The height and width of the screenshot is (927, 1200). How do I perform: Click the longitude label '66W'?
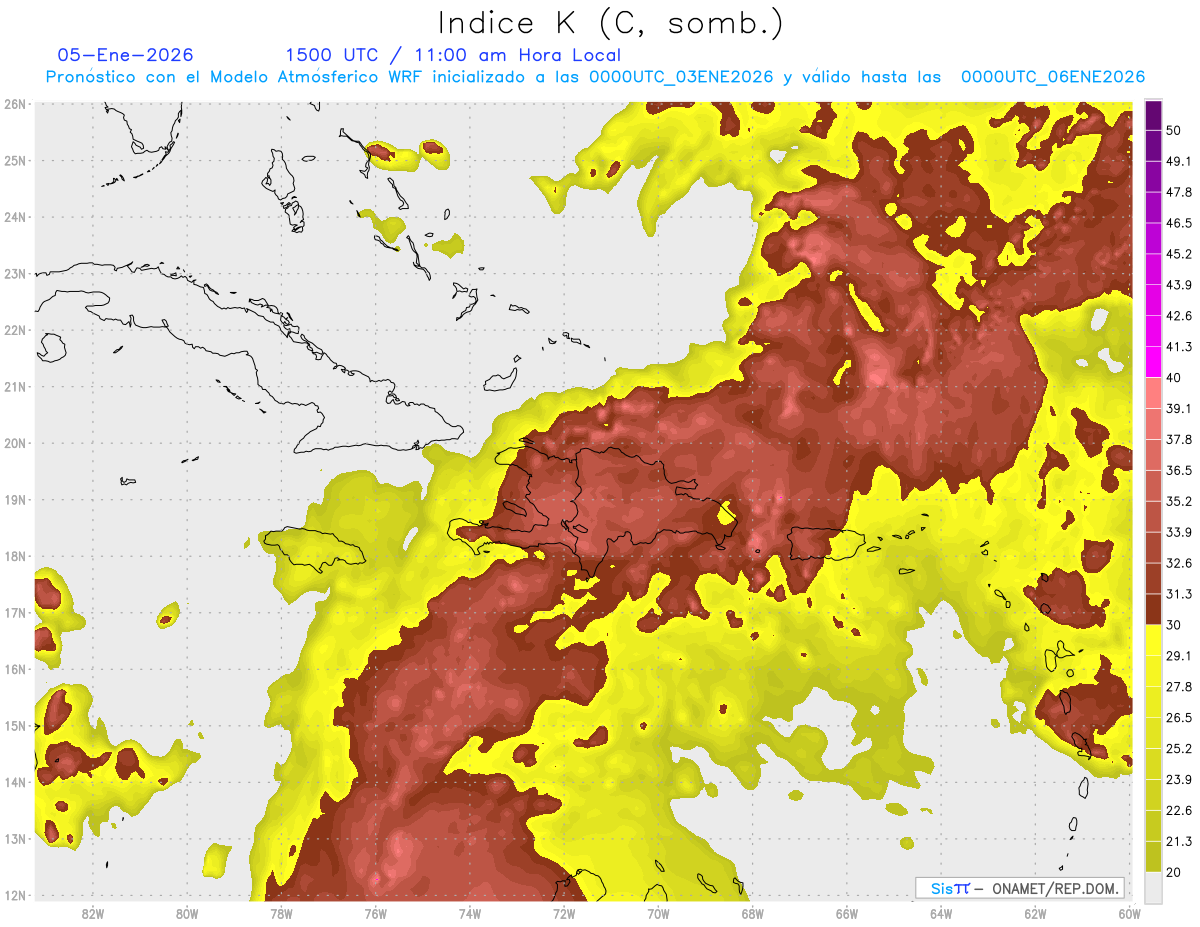tap(846, 914)
